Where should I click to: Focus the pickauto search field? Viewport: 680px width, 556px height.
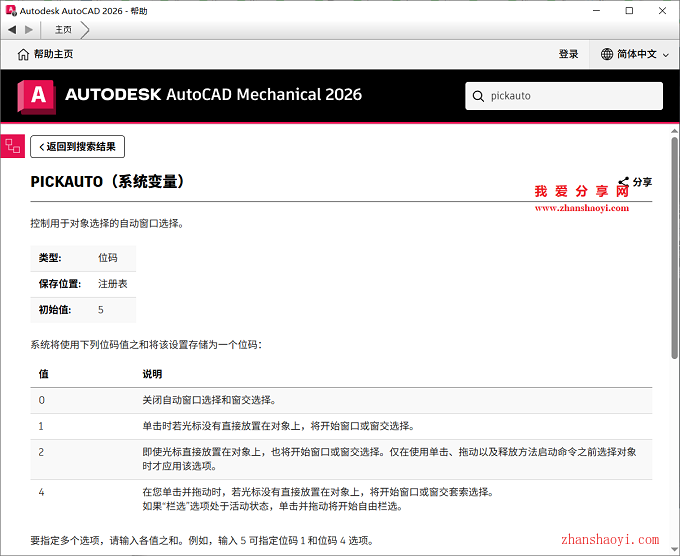564,96
